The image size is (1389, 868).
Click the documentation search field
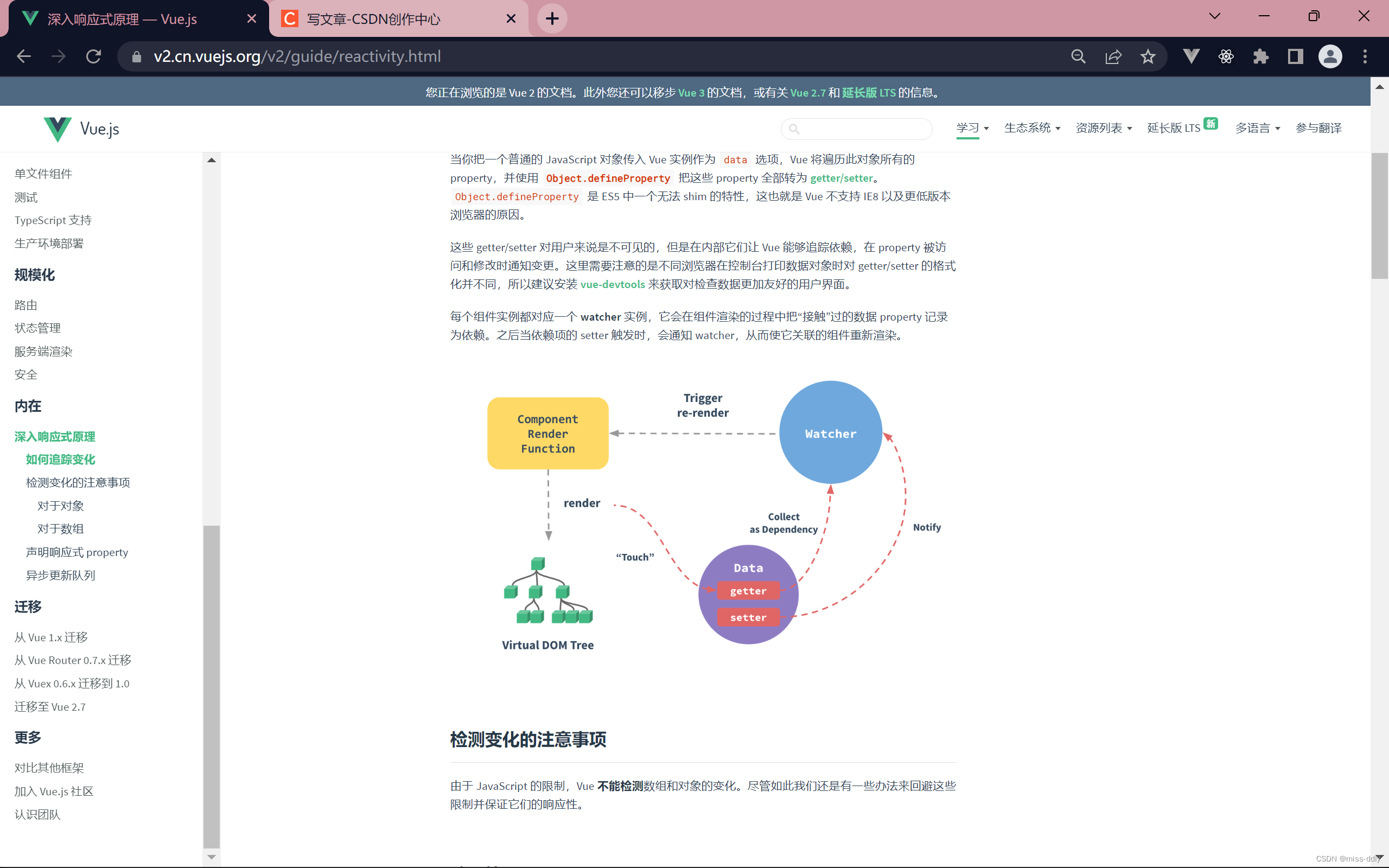[861, 129]
